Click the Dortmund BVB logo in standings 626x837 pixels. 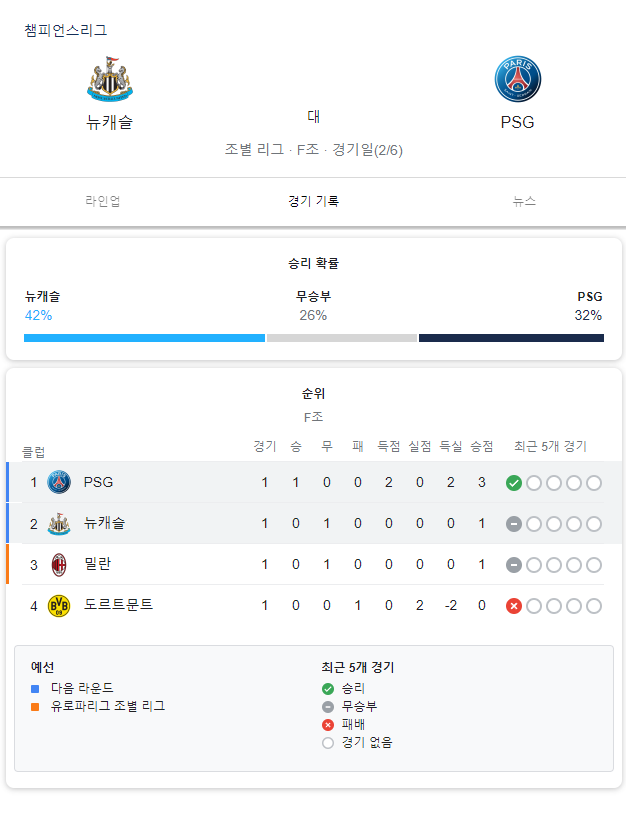pos(59,606)
